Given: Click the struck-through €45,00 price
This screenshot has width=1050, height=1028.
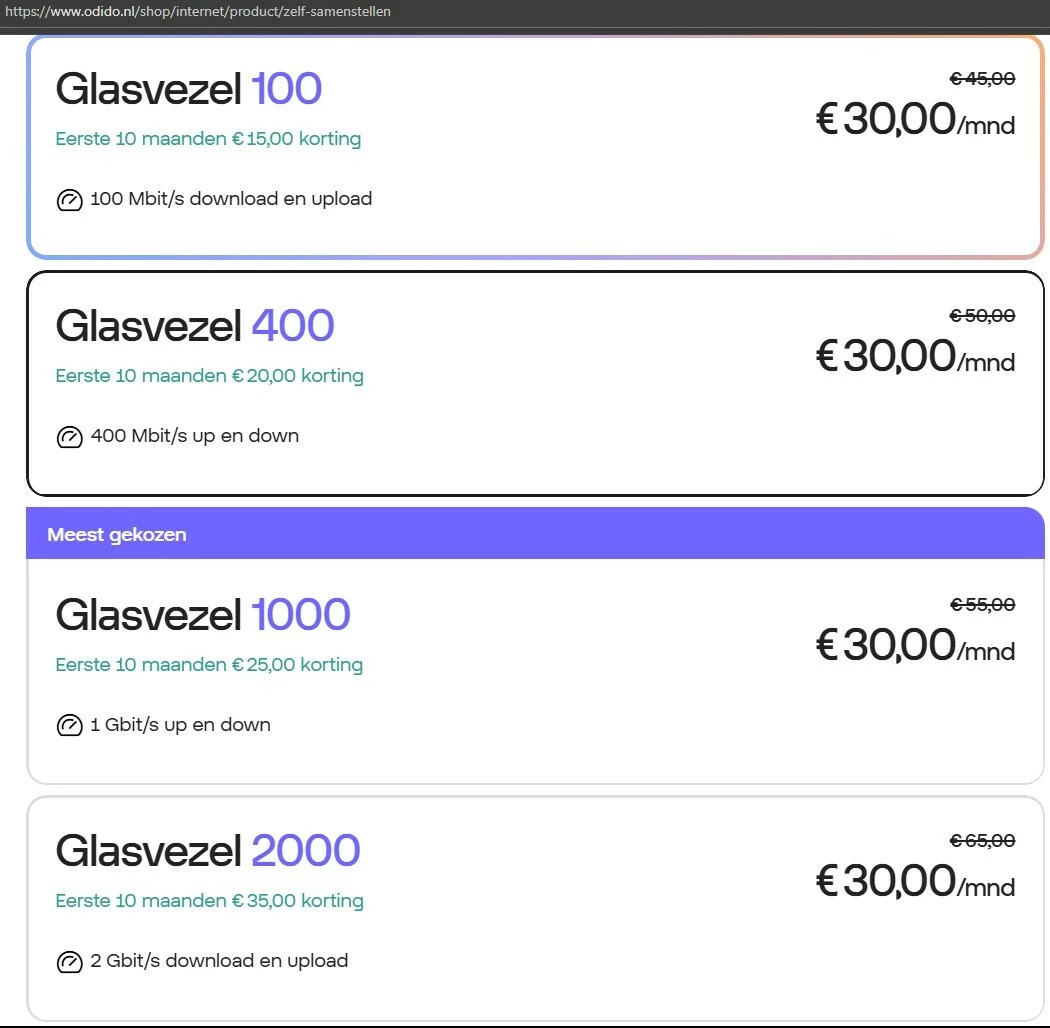Looking at the screenshot, I should coord(982,80).
